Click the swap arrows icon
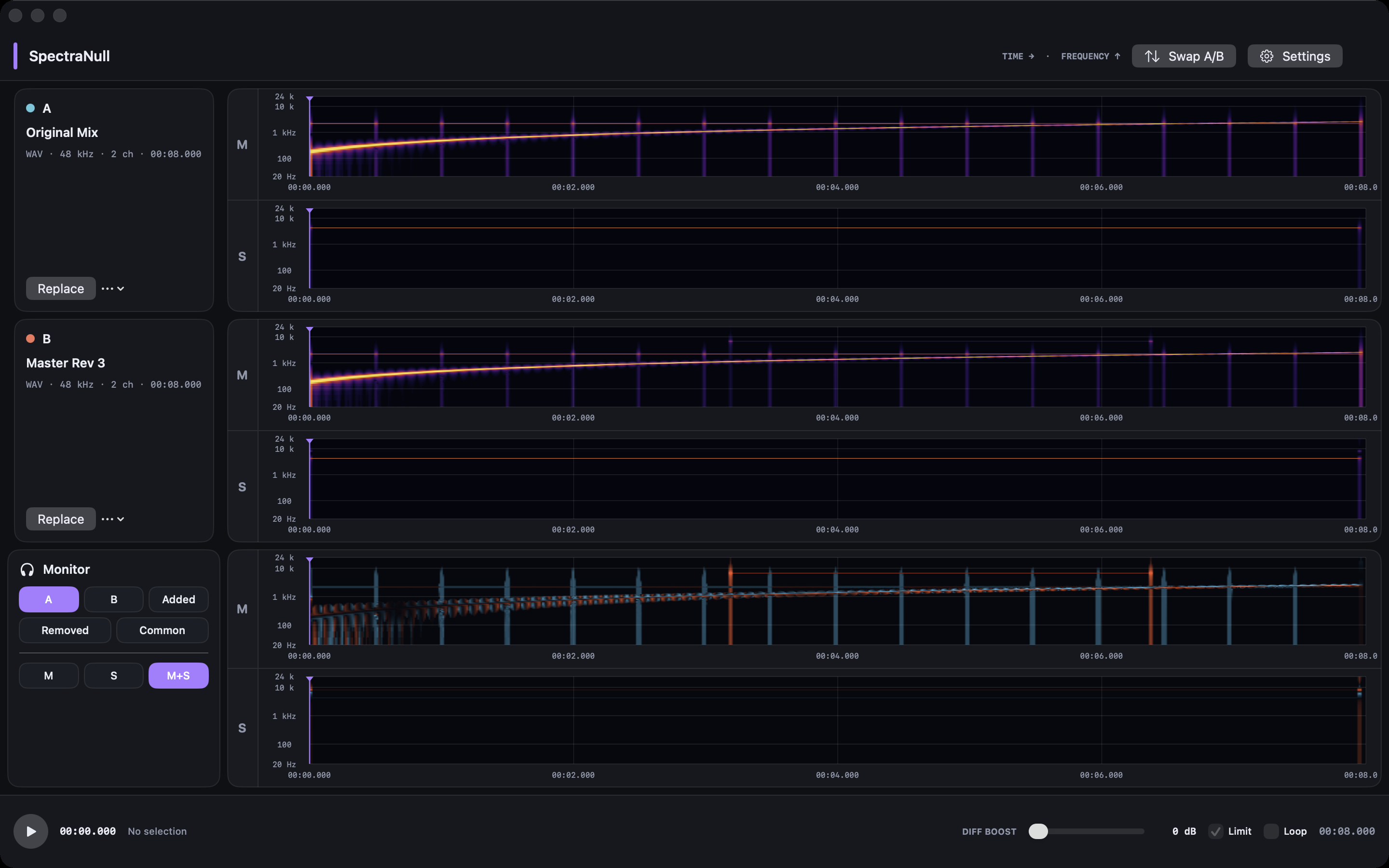 point(1152,56)
